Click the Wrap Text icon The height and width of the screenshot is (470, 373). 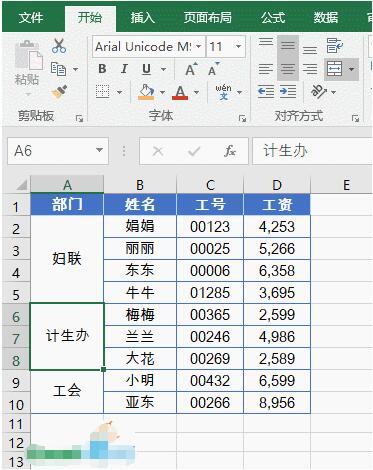(x=334, y=46)
